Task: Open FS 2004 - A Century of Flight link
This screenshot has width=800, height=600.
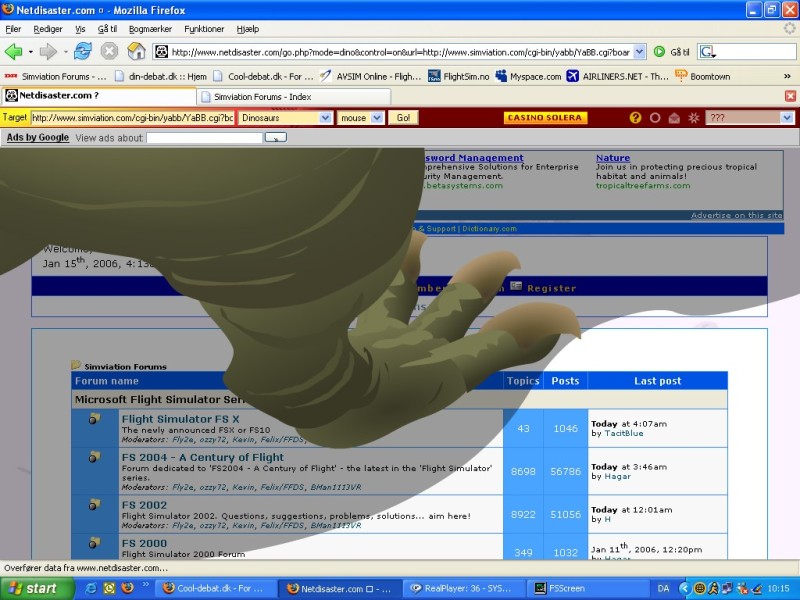Action: (x=203, y=457)
